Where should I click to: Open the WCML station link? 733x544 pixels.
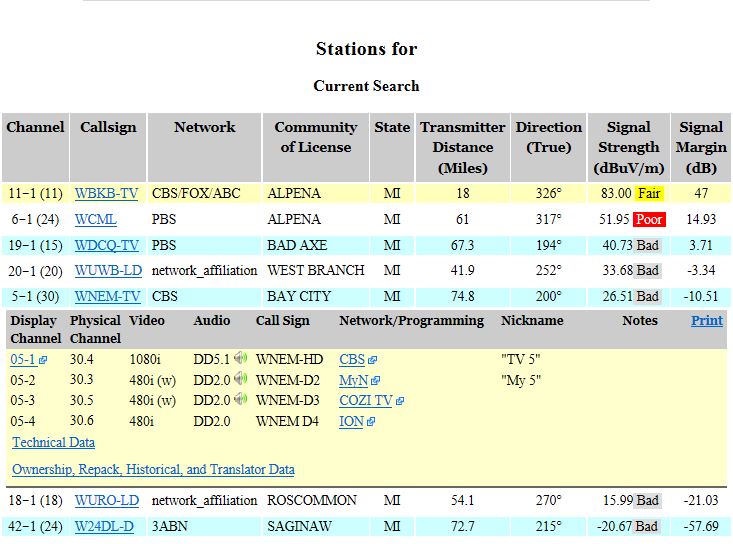pos(96,219)
